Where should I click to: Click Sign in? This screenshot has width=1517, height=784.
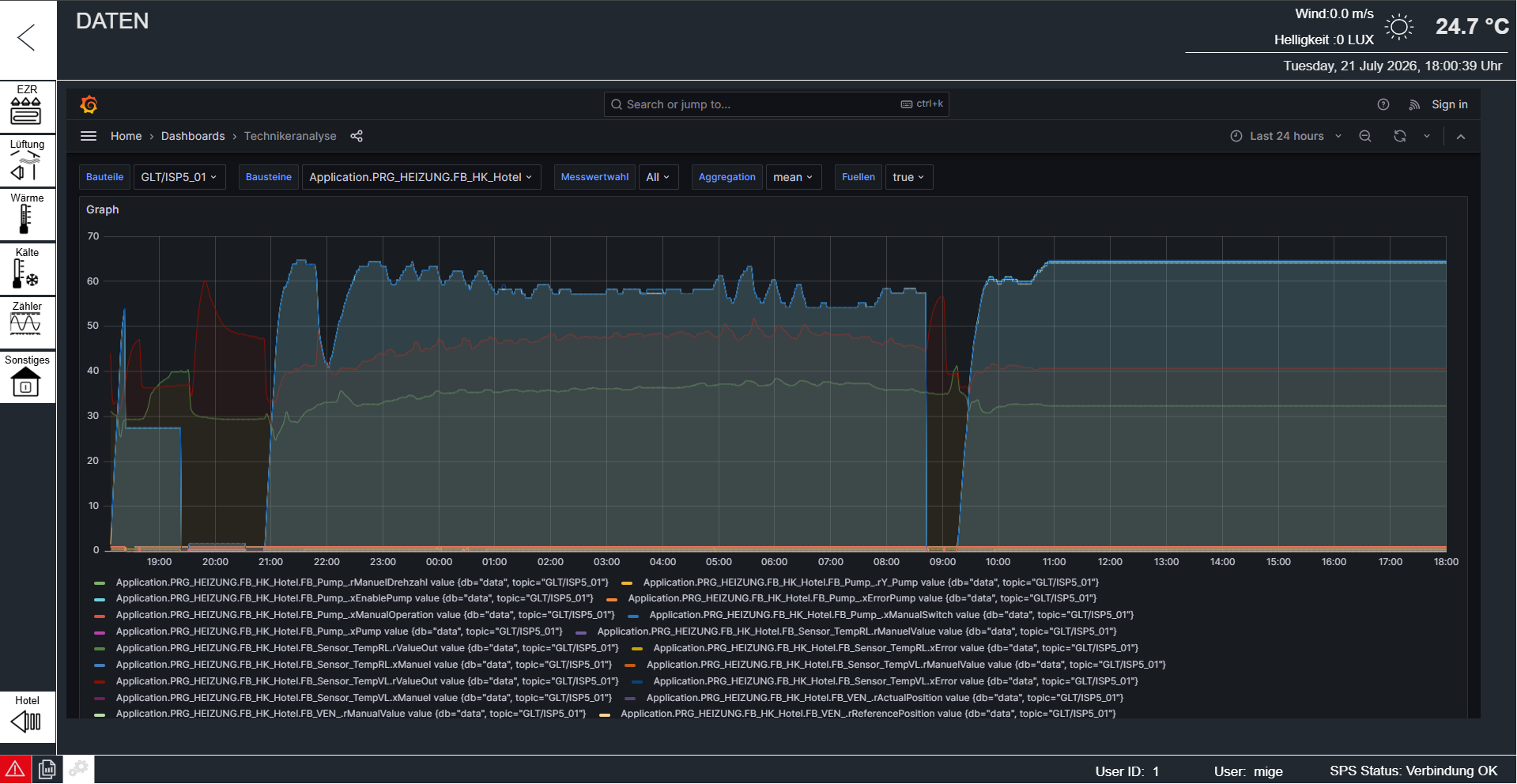click(1449, 104)
